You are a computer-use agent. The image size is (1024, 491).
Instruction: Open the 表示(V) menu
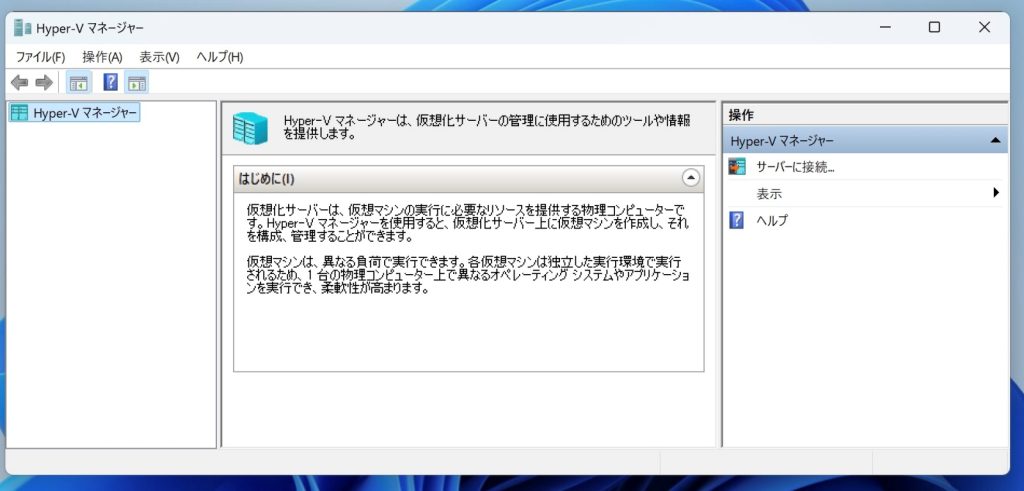(159, 57)
